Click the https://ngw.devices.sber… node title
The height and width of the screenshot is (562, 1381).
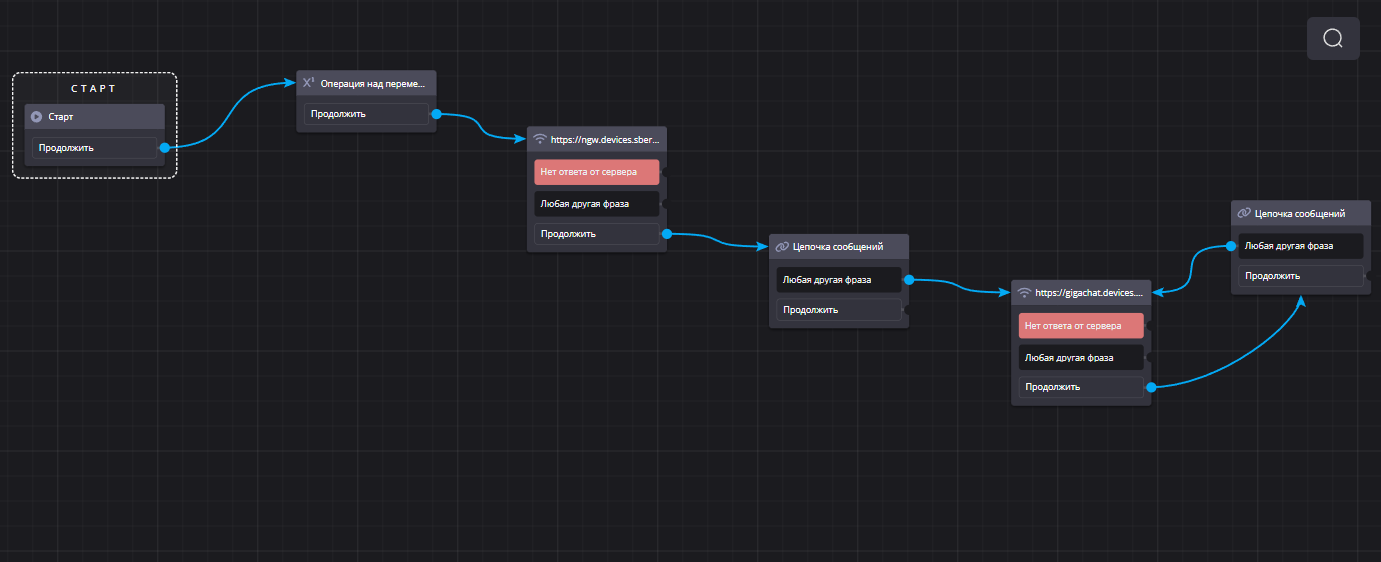(x=606, y=141)
